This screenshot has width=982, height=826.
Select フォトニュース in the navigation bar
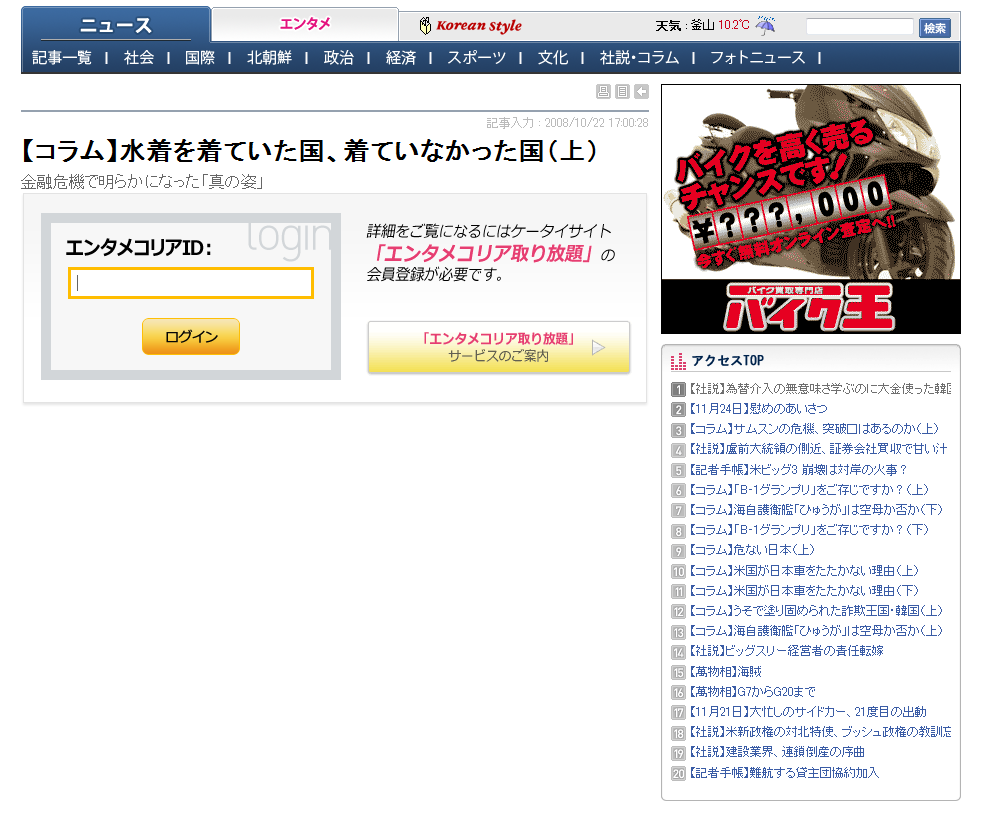pos(757,58)
